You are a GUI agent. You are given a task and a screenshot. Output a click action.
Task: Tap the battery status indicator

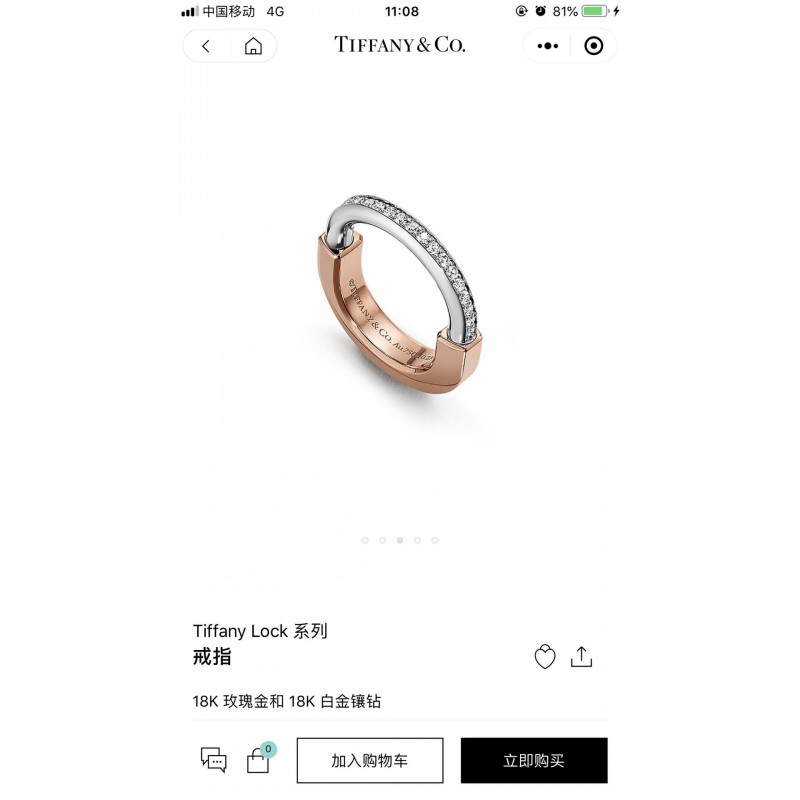click(594, 11)
